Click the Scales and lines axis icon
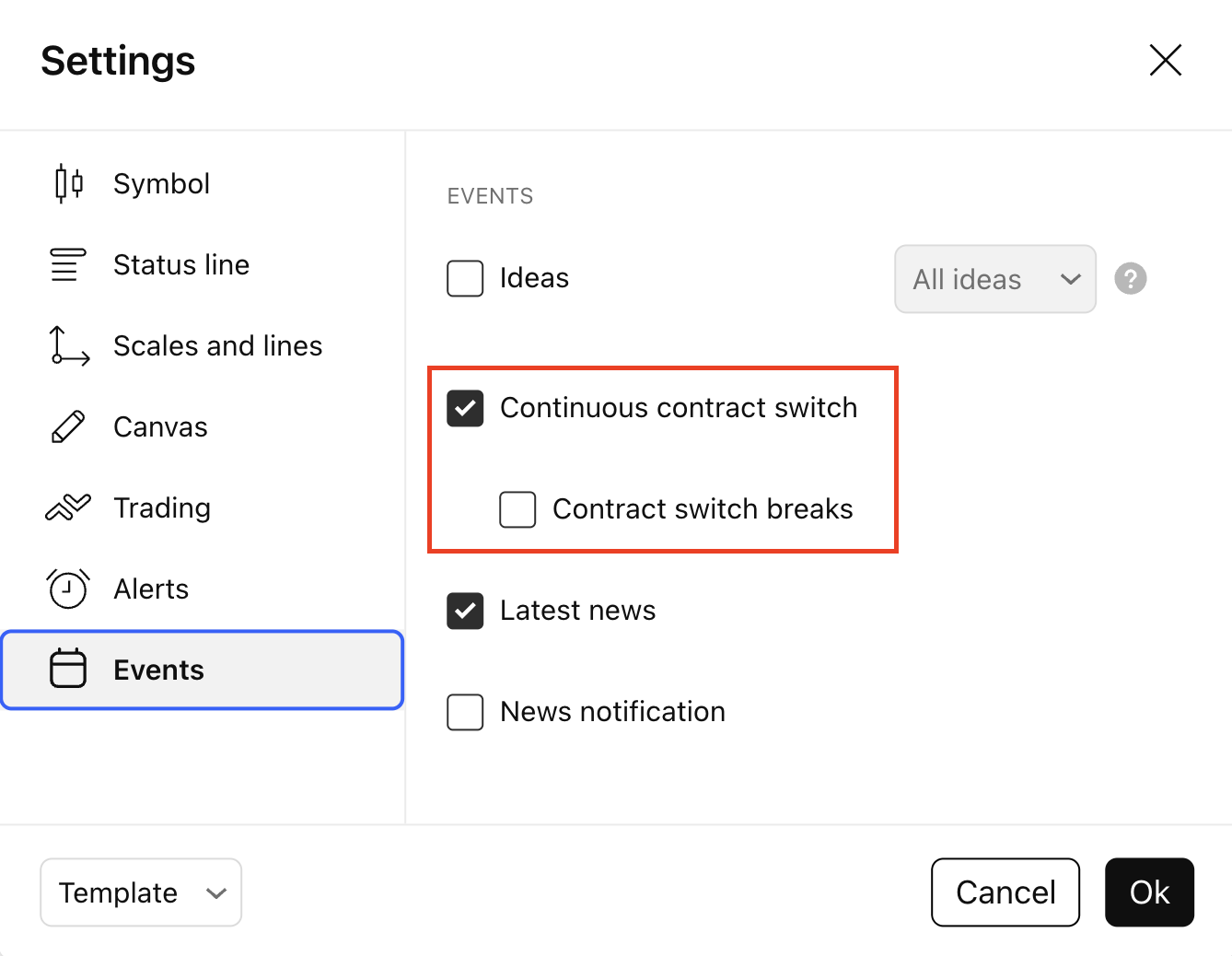This screenshot has width=1232, height=956. [69, 345]
